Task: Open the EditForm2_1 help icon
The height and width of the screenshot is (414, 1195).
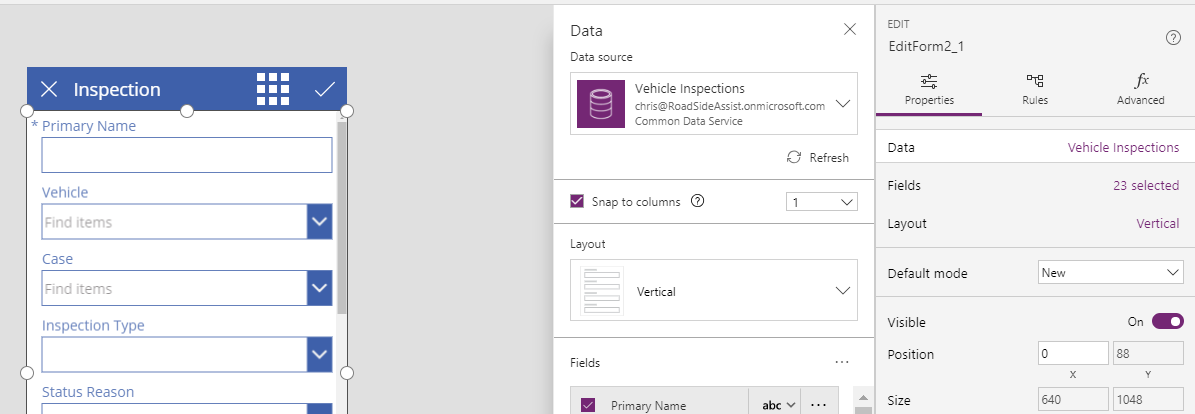Action: 1174,38
